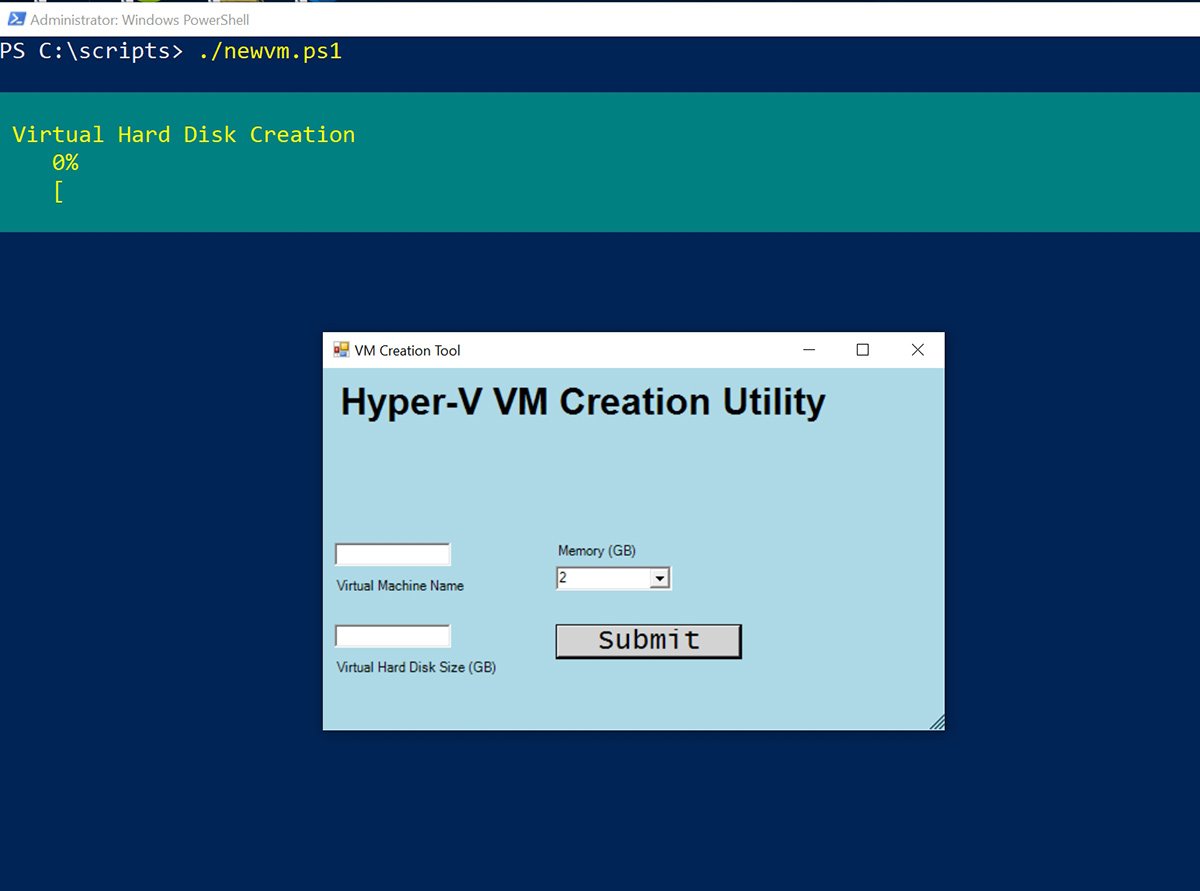Click the Hyper-V VM Creation Utility heading
This screenshot has width=1200, height=891.
pos(583,402)
